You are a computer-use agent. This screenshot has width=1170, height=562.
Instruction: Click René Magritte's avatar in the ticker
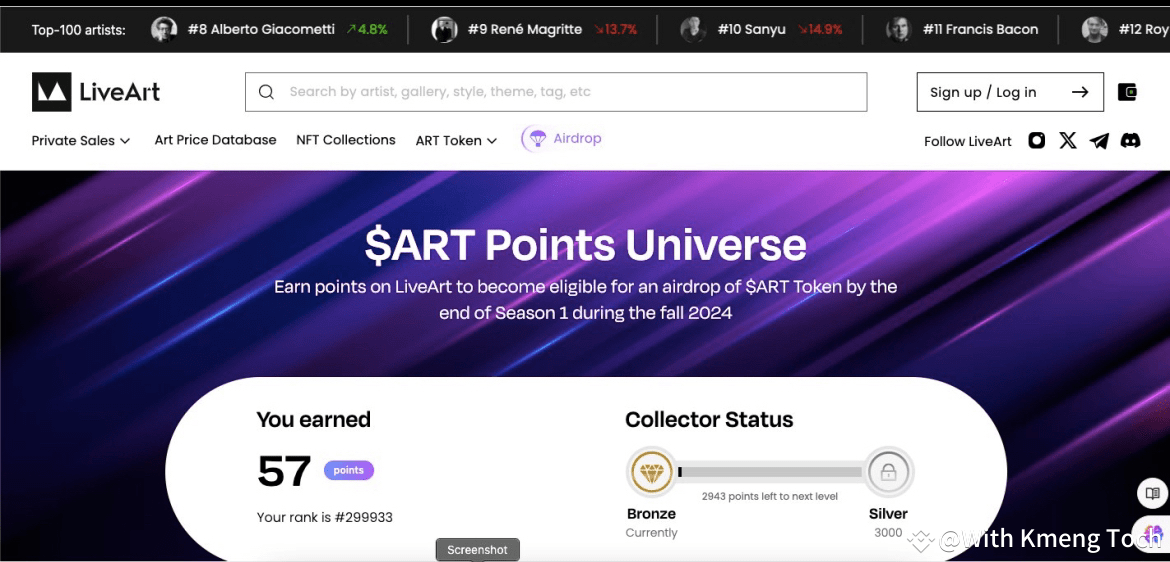click(444, 30)
